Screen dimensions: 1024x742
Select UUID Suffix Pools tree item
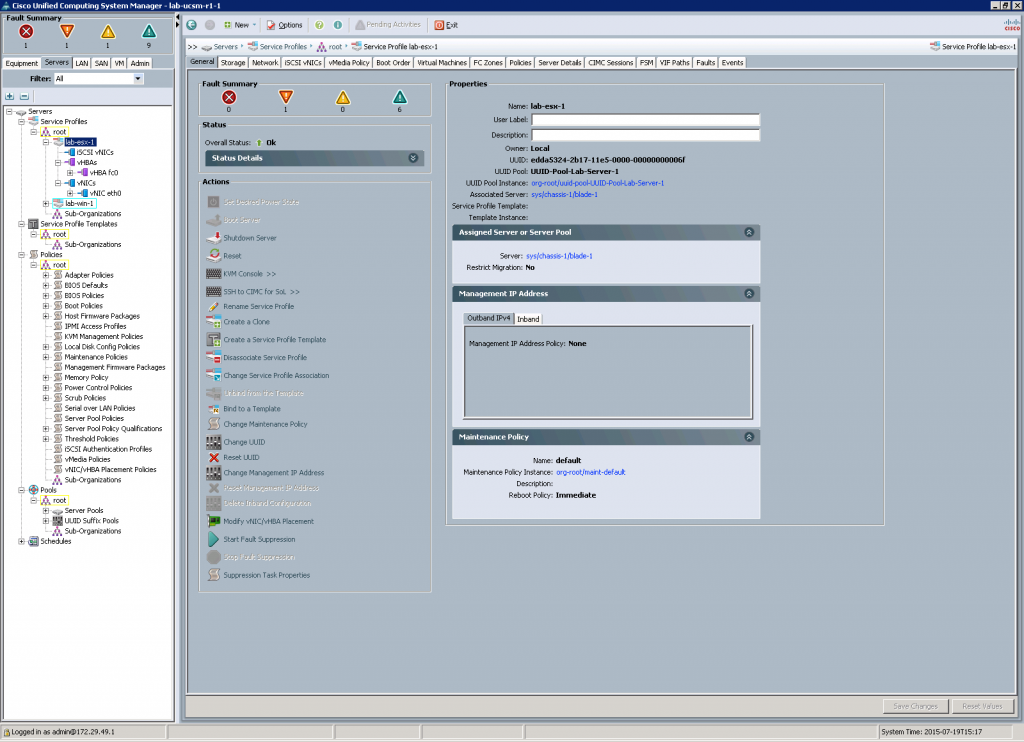pyautogui.click(x=91, y=521)
